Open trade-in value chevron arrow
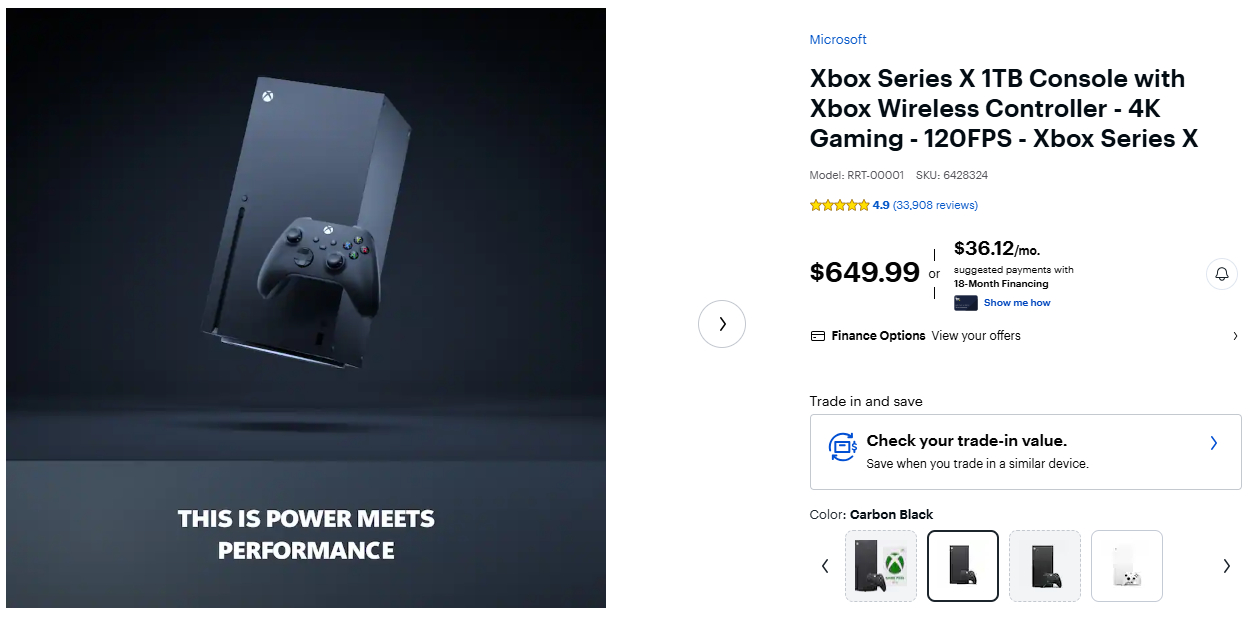 coord(1213,443)
